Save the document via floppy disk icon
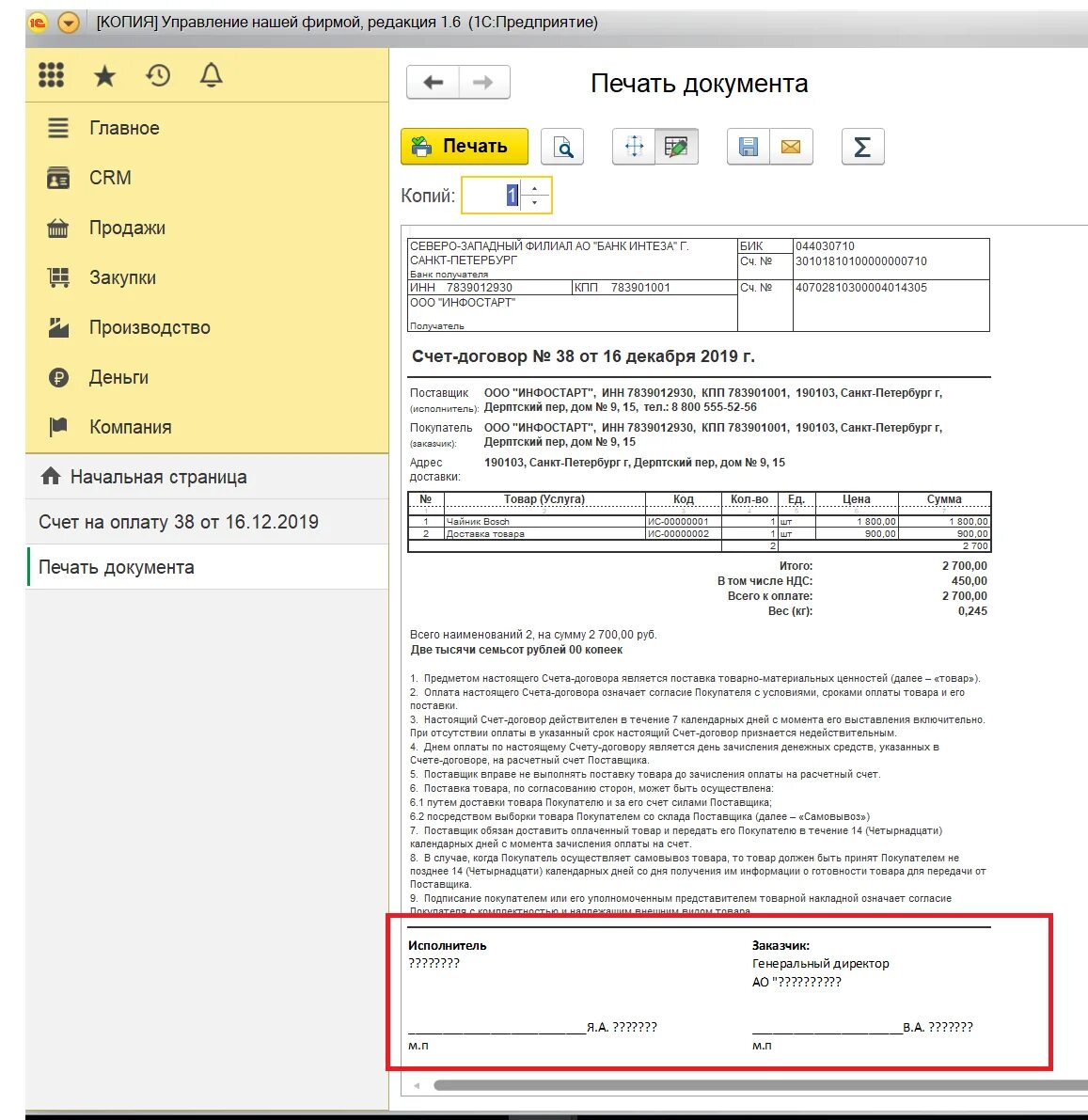This screenshot has width=1088, height=1120. click(x=748, y=147)
